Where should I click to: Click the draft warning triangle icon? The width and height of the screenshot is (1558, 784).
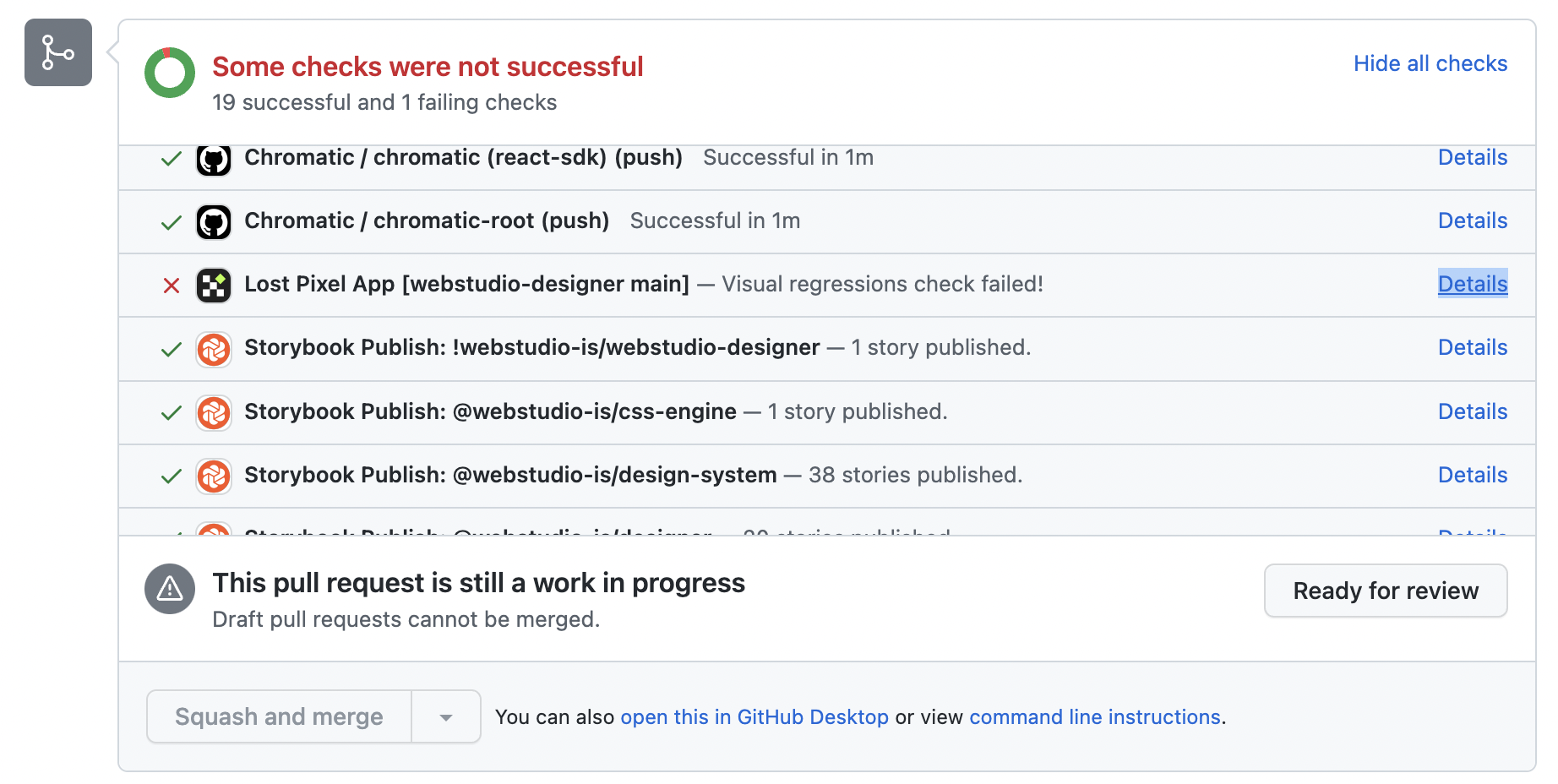click(x=170, y=589)
